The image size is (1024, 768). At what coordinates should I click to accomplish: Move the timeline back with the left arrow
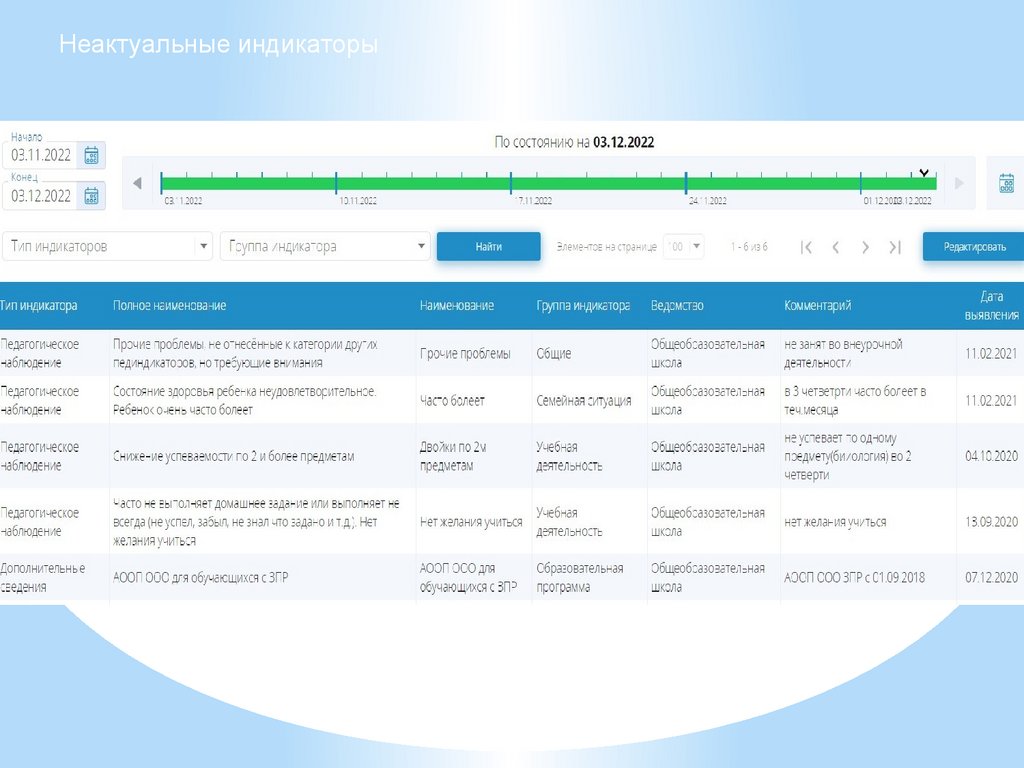click(137, 183)
